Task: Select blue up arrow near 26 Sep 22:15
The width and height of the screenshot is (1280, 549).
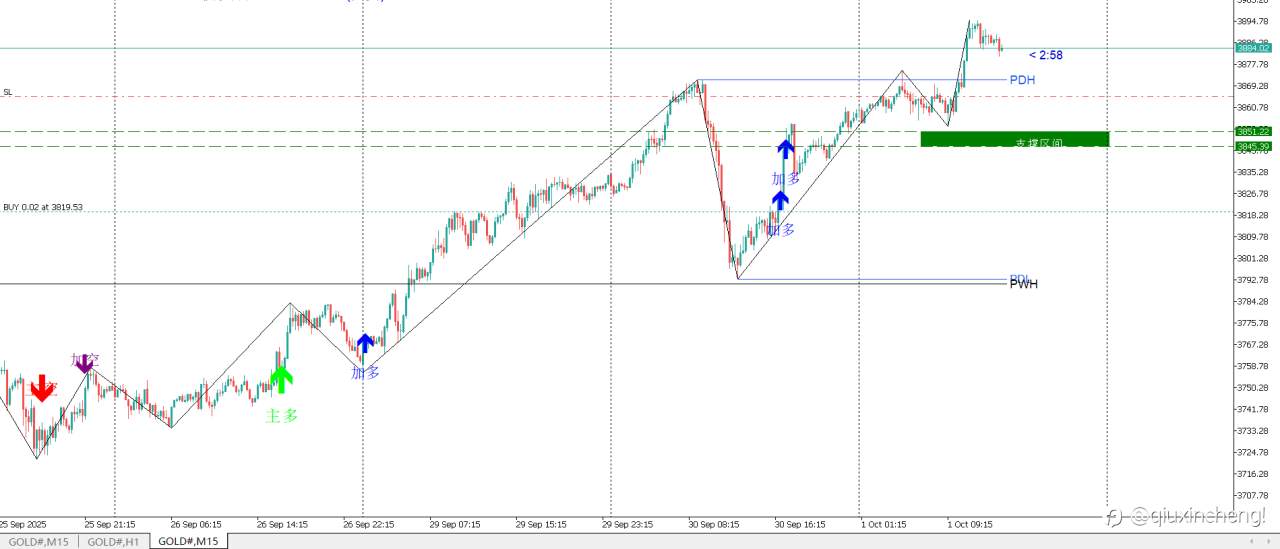Action: 365,344
